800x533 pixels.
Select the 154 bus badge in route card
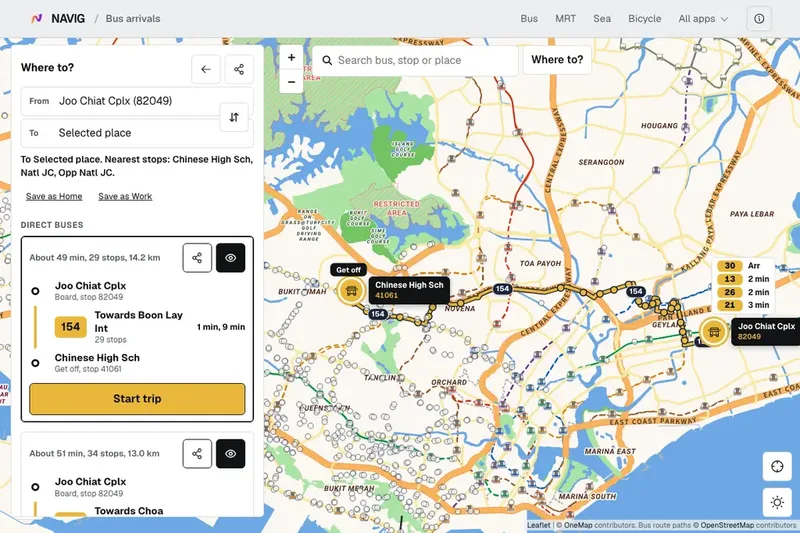(x=70, y=327)
